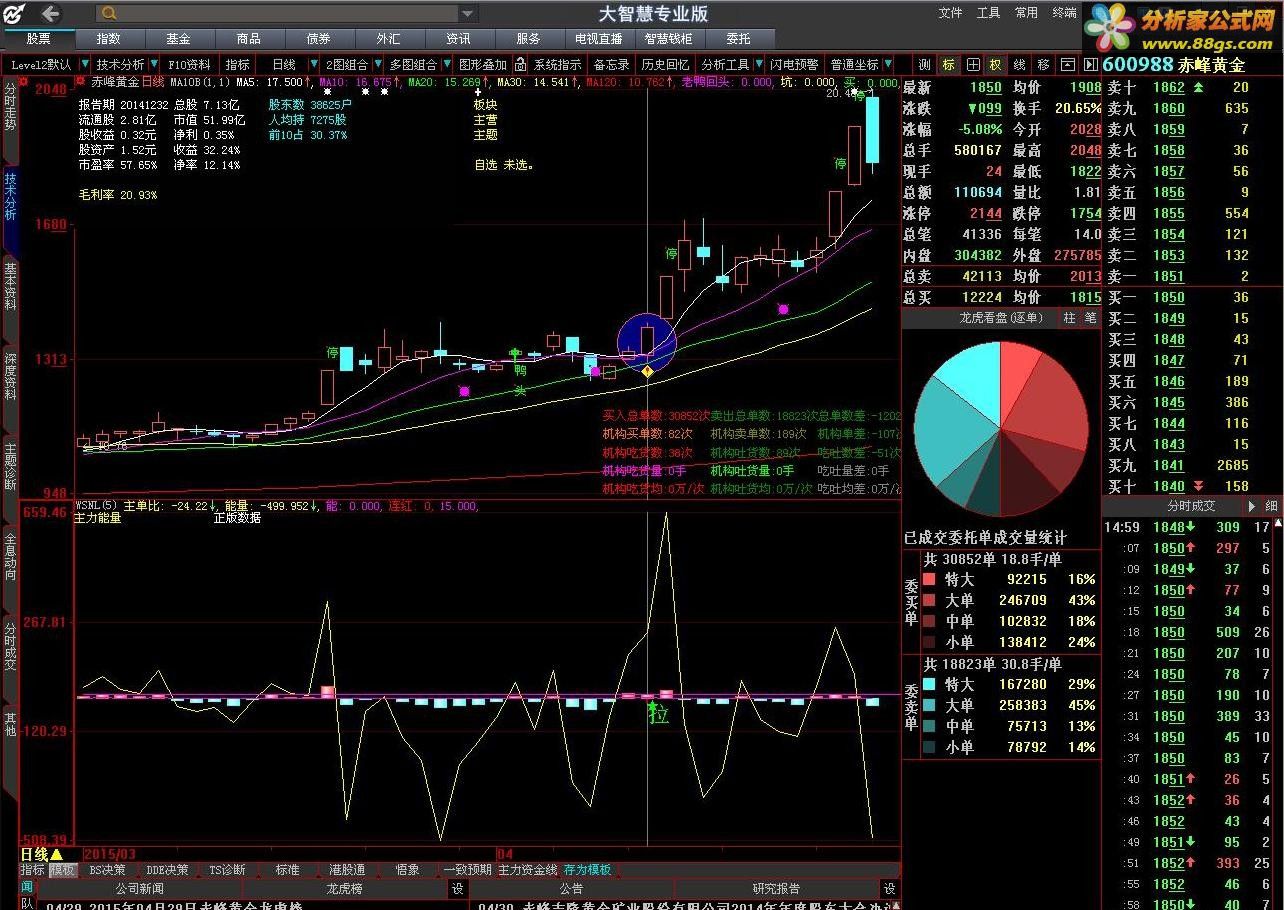Click the collapse-panel icon after 移
Image resolution: width=1284 pixels, height=910 pixels.
(x=1068, y=64)
